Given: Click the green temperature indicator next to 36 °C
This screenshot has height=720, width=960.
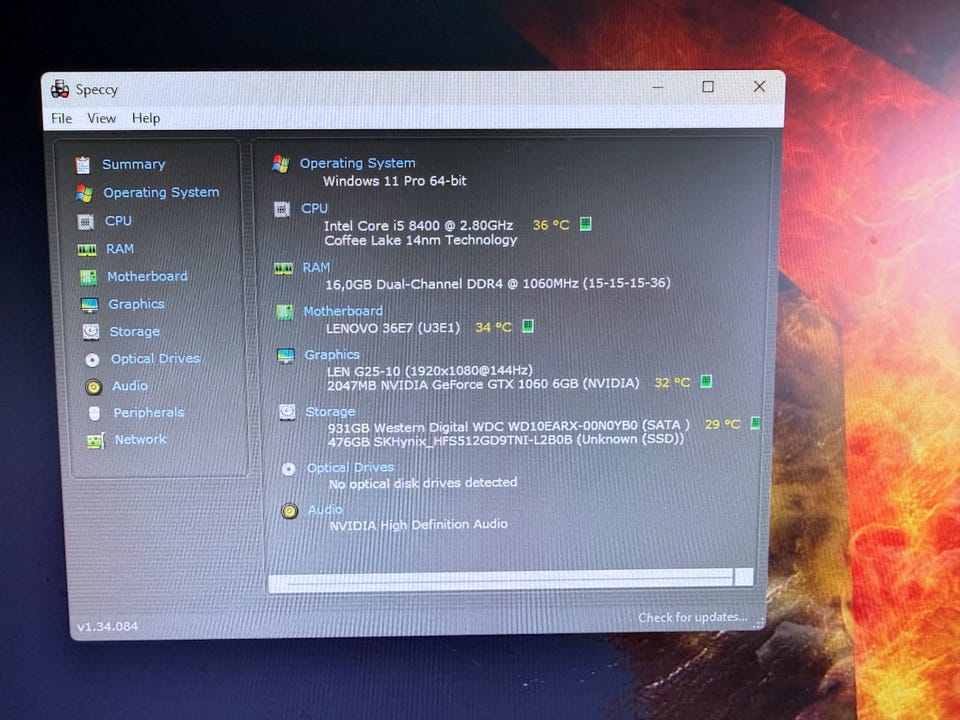Looking at the screenshot, I should [x=585, y=224].
